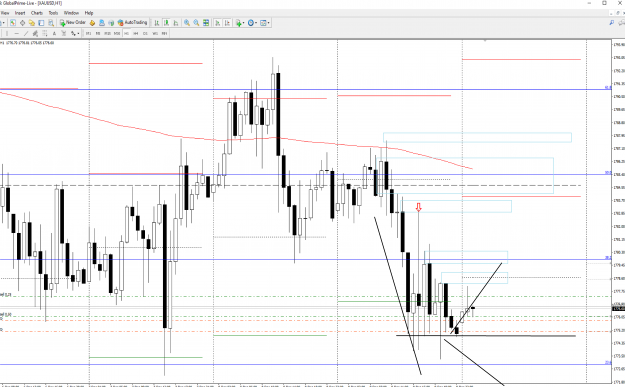The width and height of the screenshot is (625, 387).
Task: Select the red down arrow chart object
Action: coord(419,207)
